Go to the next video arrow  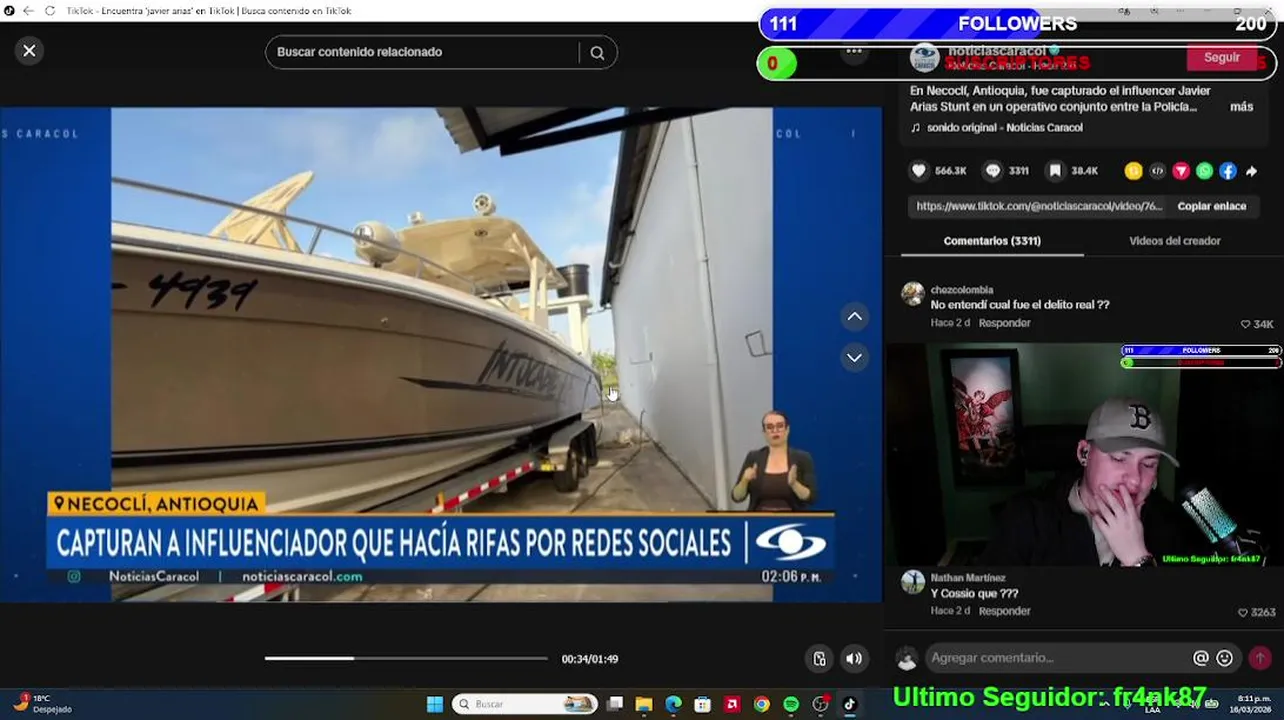point(855,357)
